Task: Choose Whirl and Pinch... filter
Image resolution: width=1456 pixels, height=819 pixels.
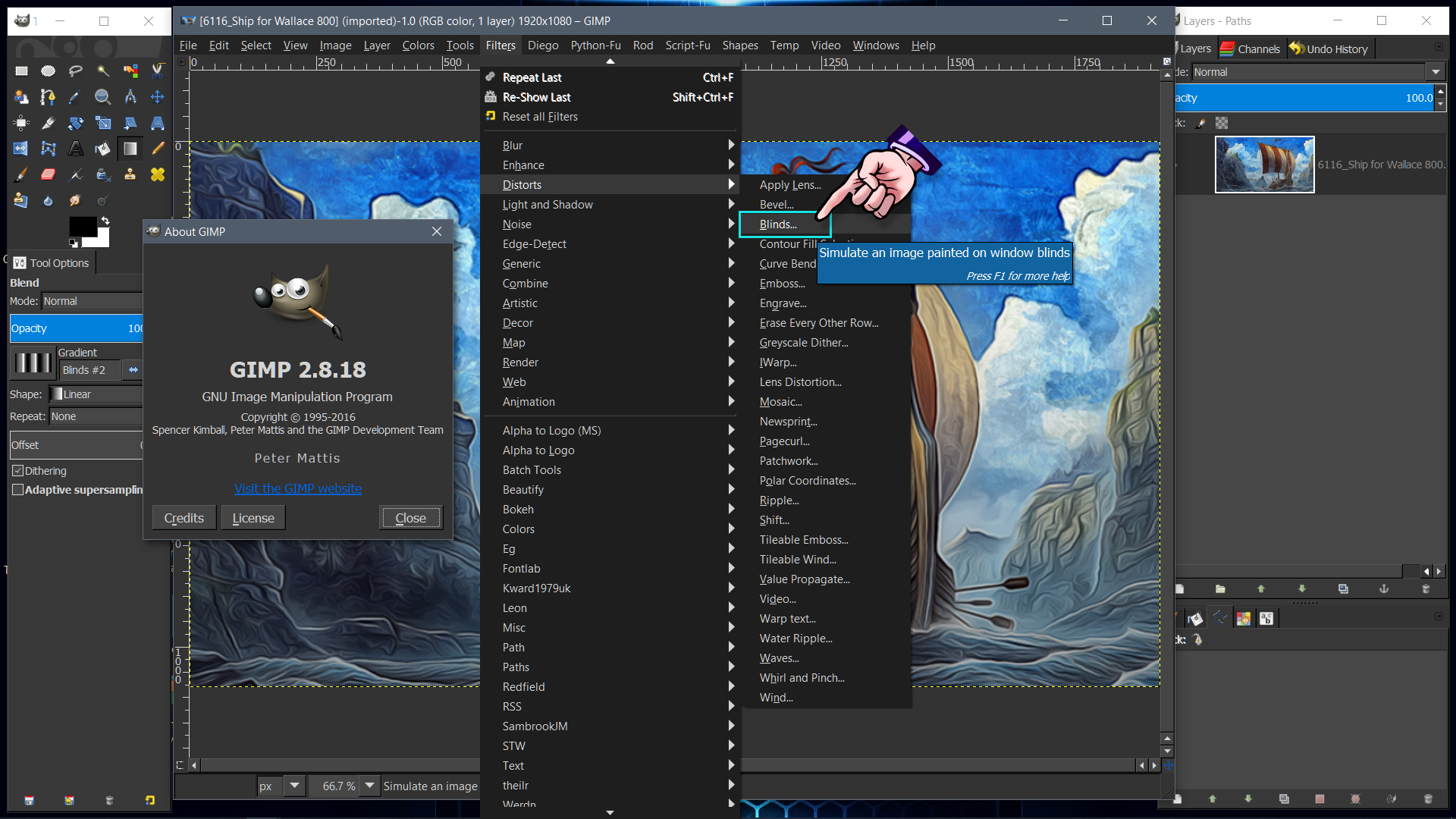Action: click(x=802, y=677)
